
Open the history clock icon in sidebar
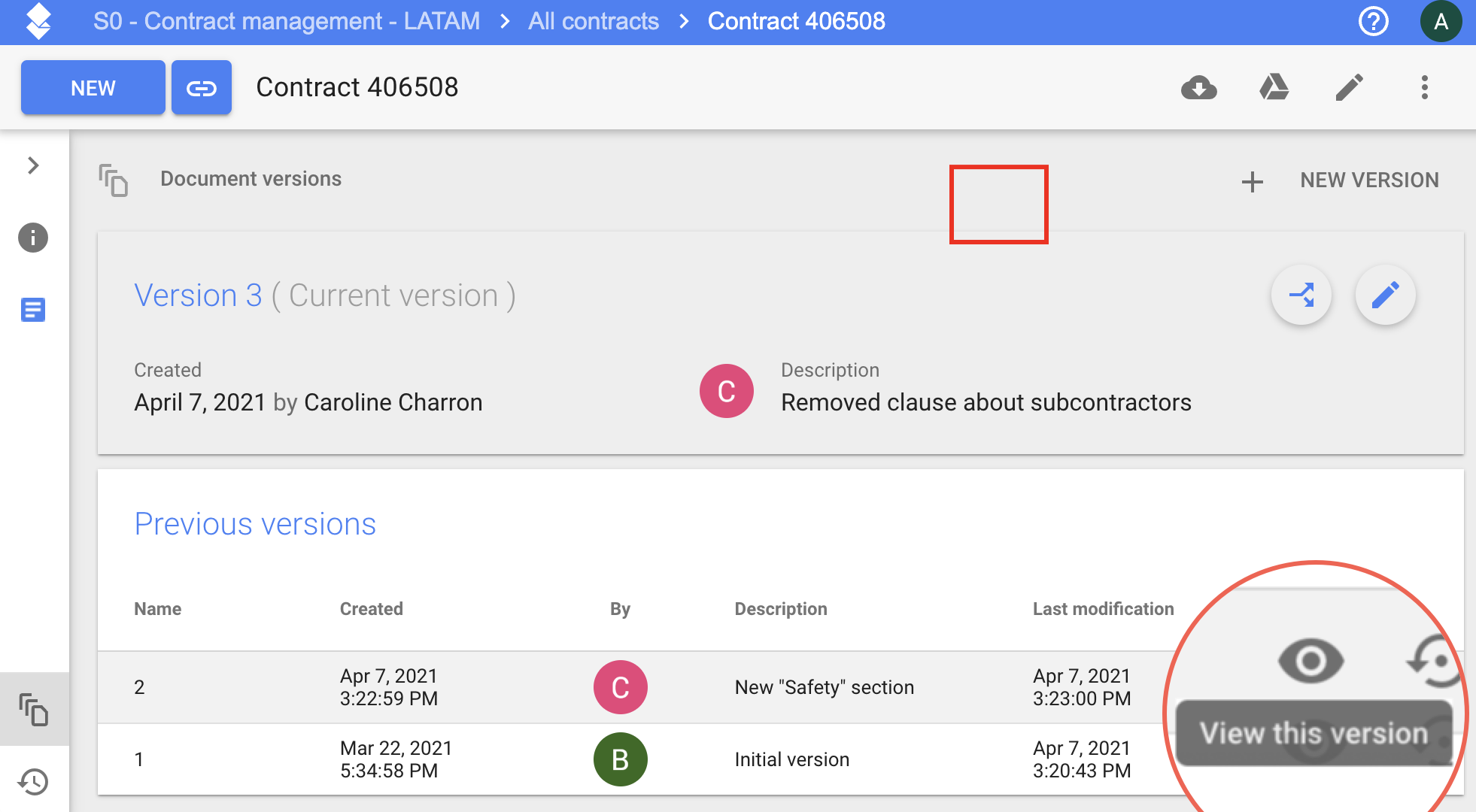point(33,781)
